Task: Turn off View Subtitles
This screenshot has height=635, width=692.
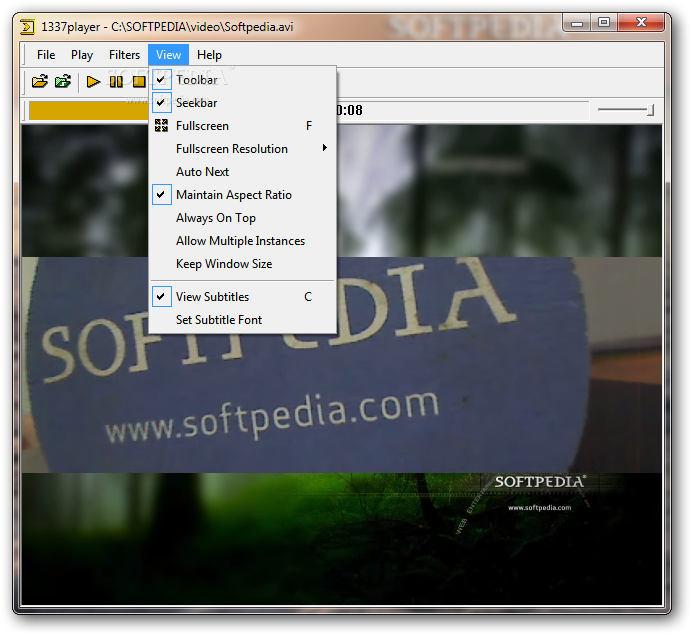Action: click(x=242, y=297)
